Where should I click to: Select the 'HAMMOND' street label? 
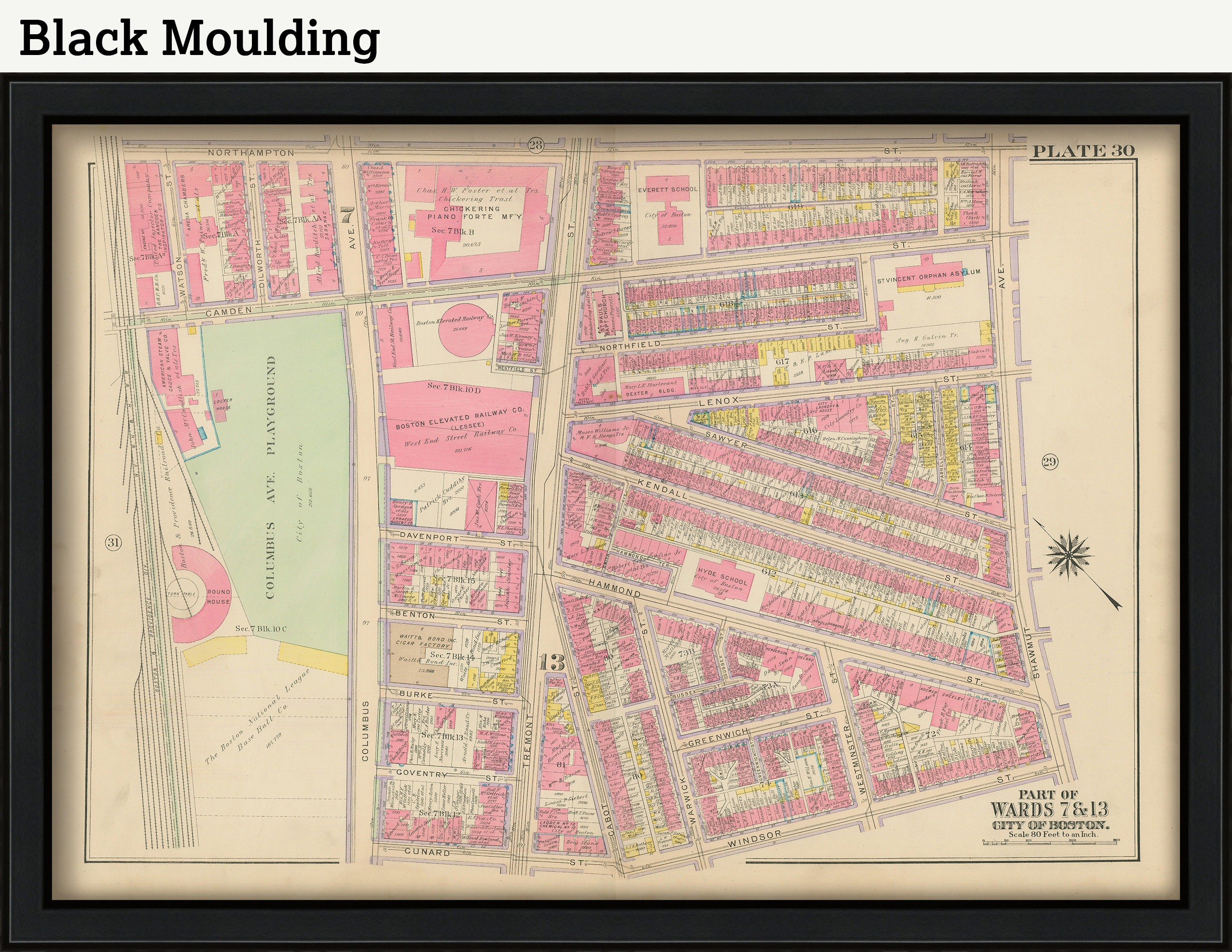[615, 587]
